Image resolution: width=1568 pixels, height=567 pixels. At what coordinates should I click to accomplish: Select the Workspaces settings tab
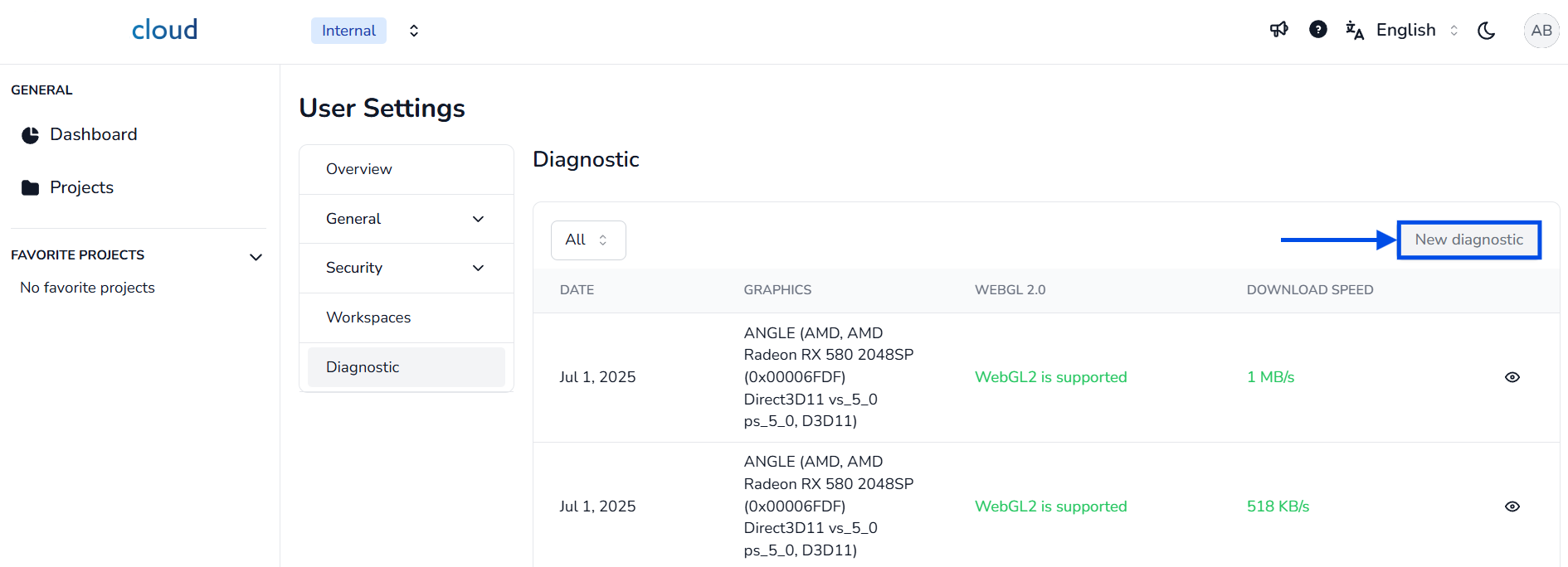click(x=368, y=317)
